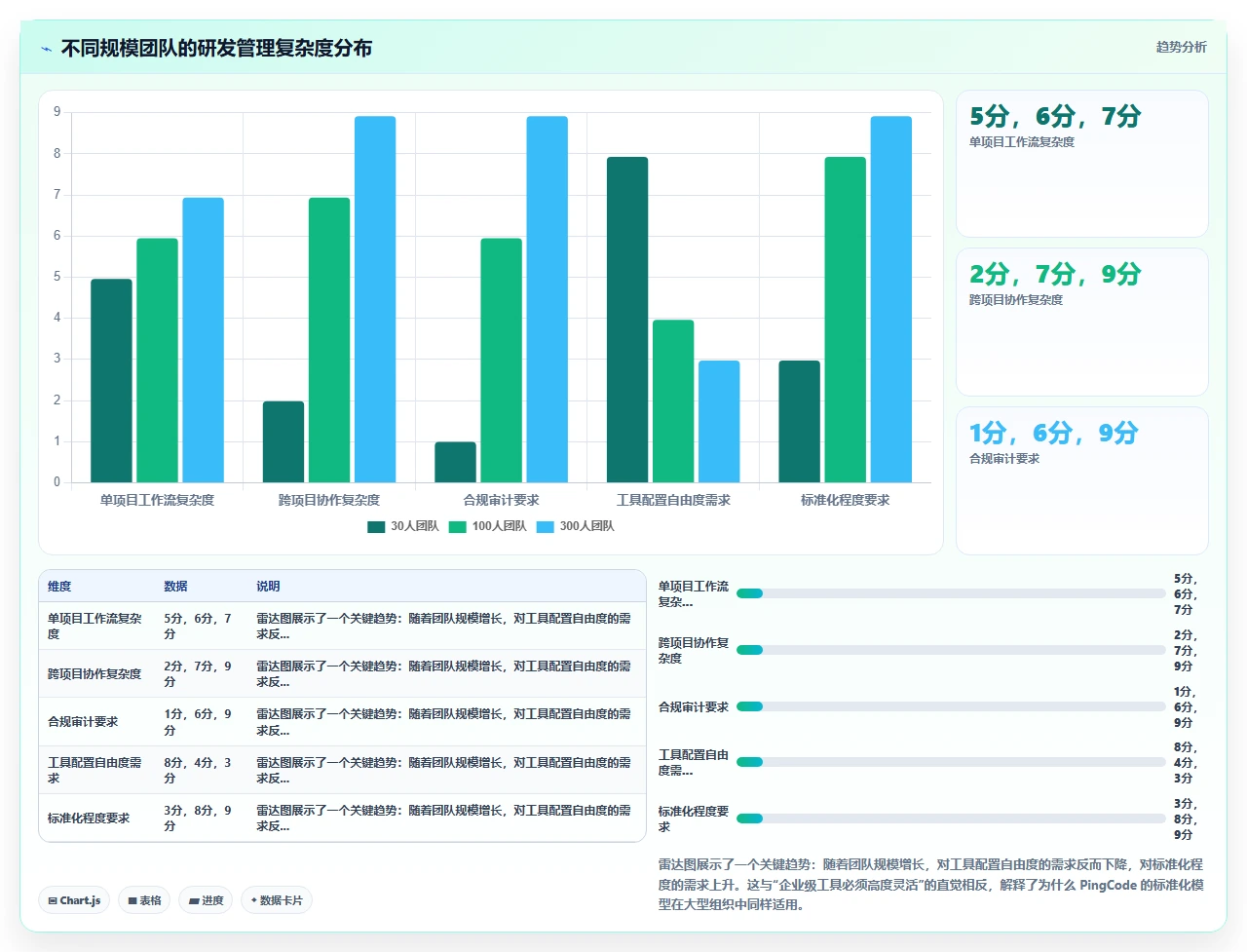Click the 进度 tag button
Viewport: 1247px width, 952px height.
click(x=206, y=900)
